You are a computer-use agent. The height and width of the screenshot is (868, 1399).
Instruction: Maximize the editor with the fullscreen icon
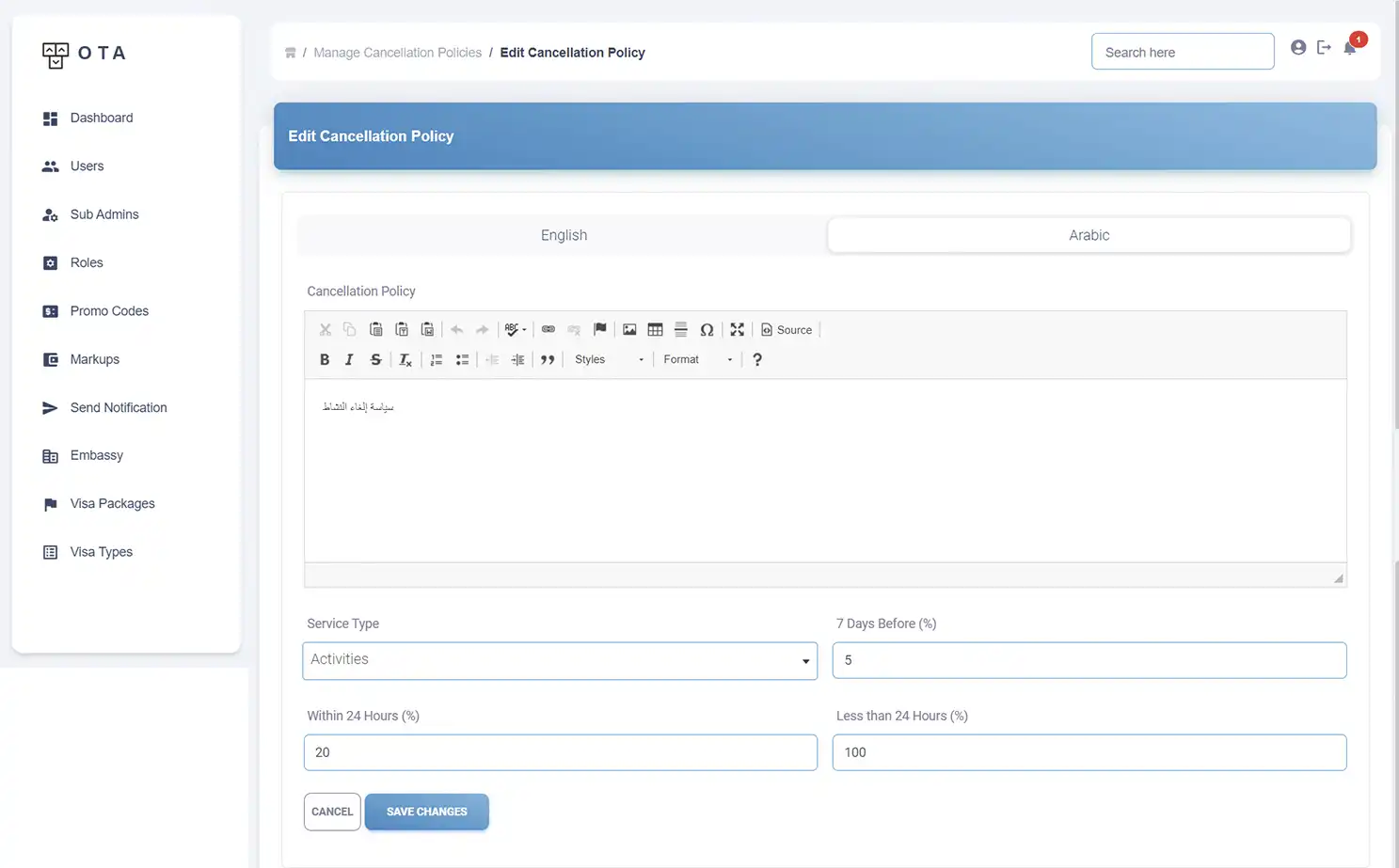[x=738, y=329]
